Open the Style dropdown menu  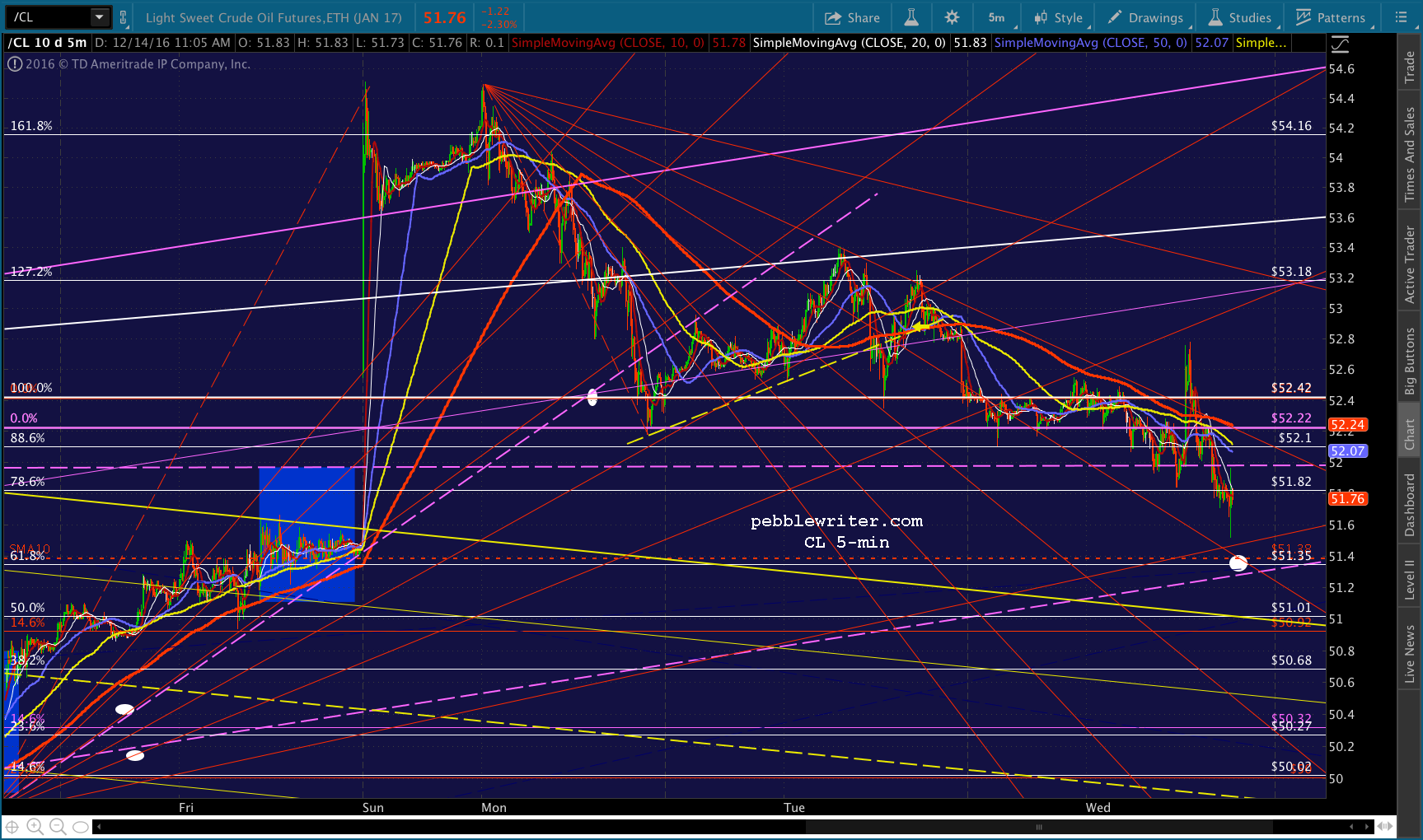pyautogui.click(x=1060, y=17)
